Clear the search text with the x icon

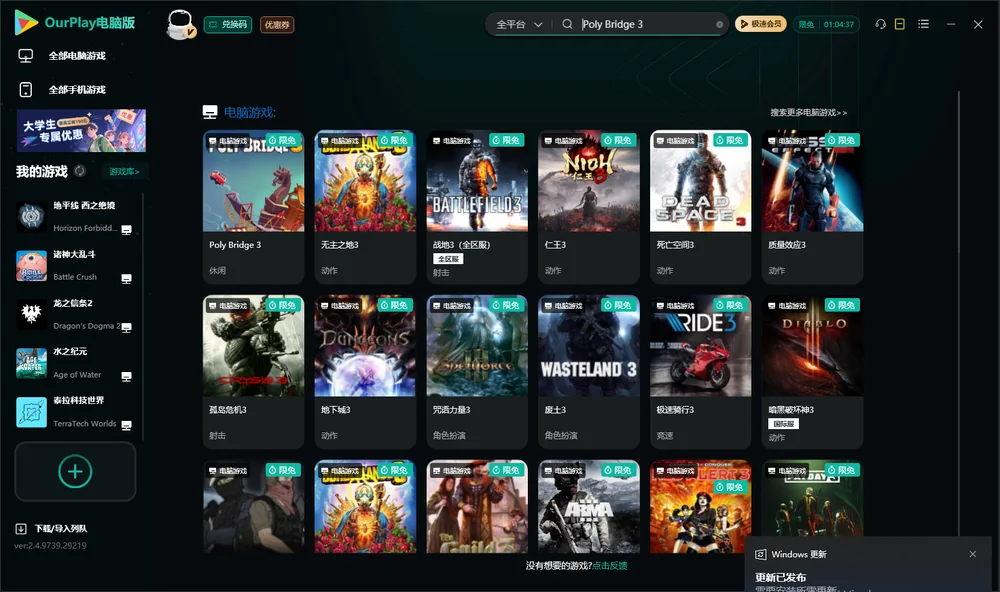tap(719, 24)
